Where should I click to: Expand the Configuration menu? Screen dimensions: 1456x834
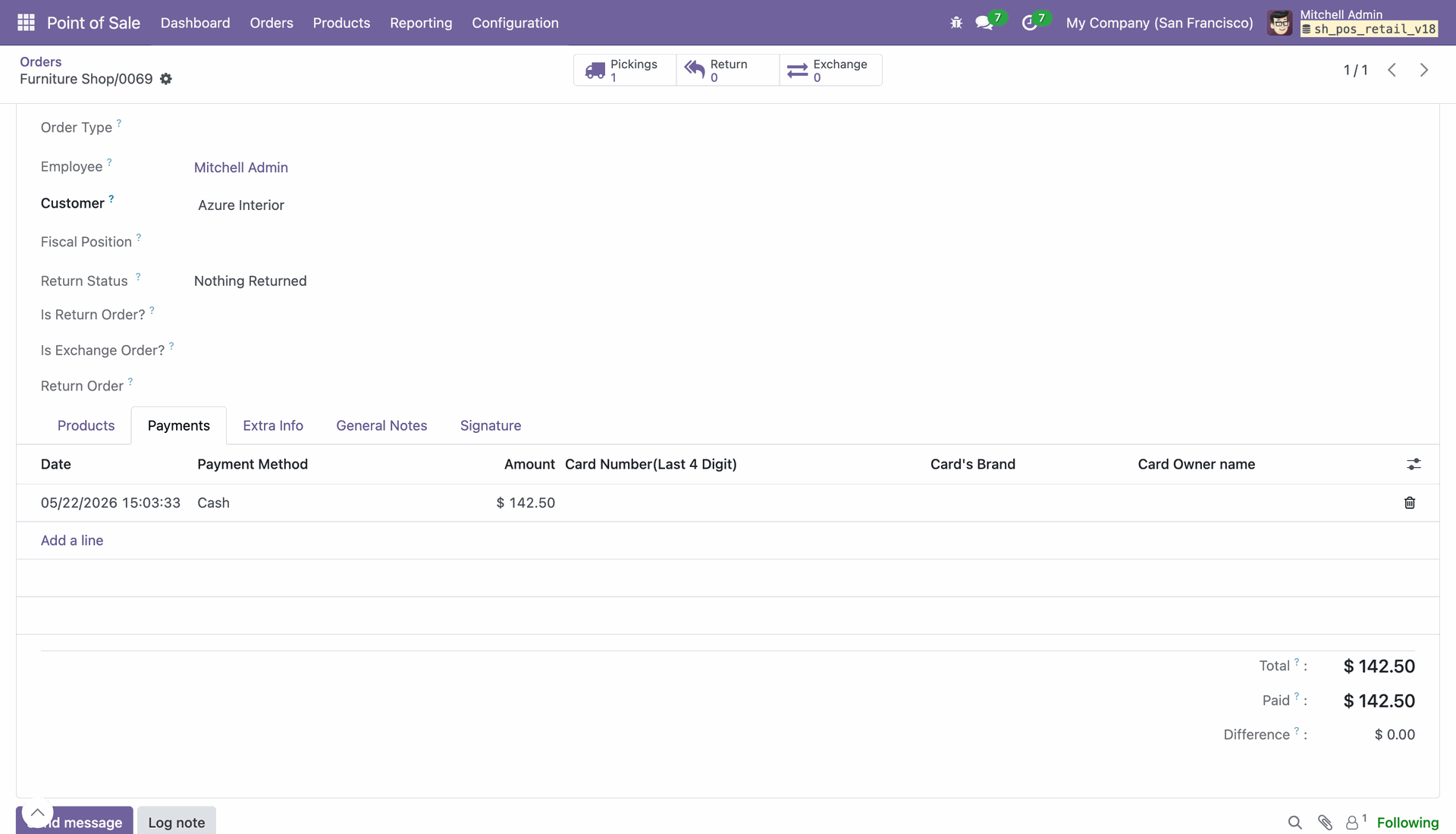(515, 23)
